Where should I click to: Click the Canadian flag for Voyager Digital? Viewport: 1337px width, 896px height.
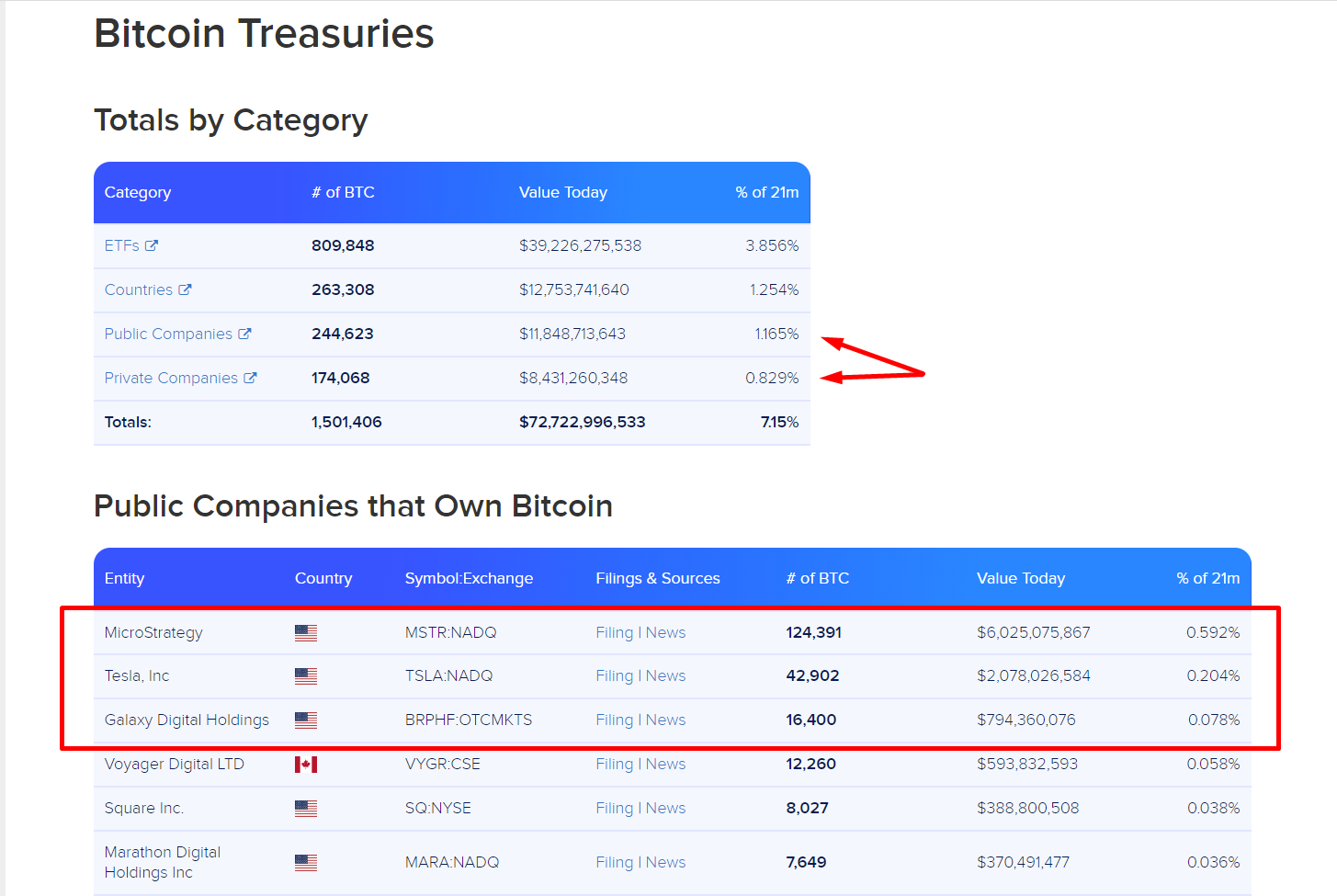point(306,765)
